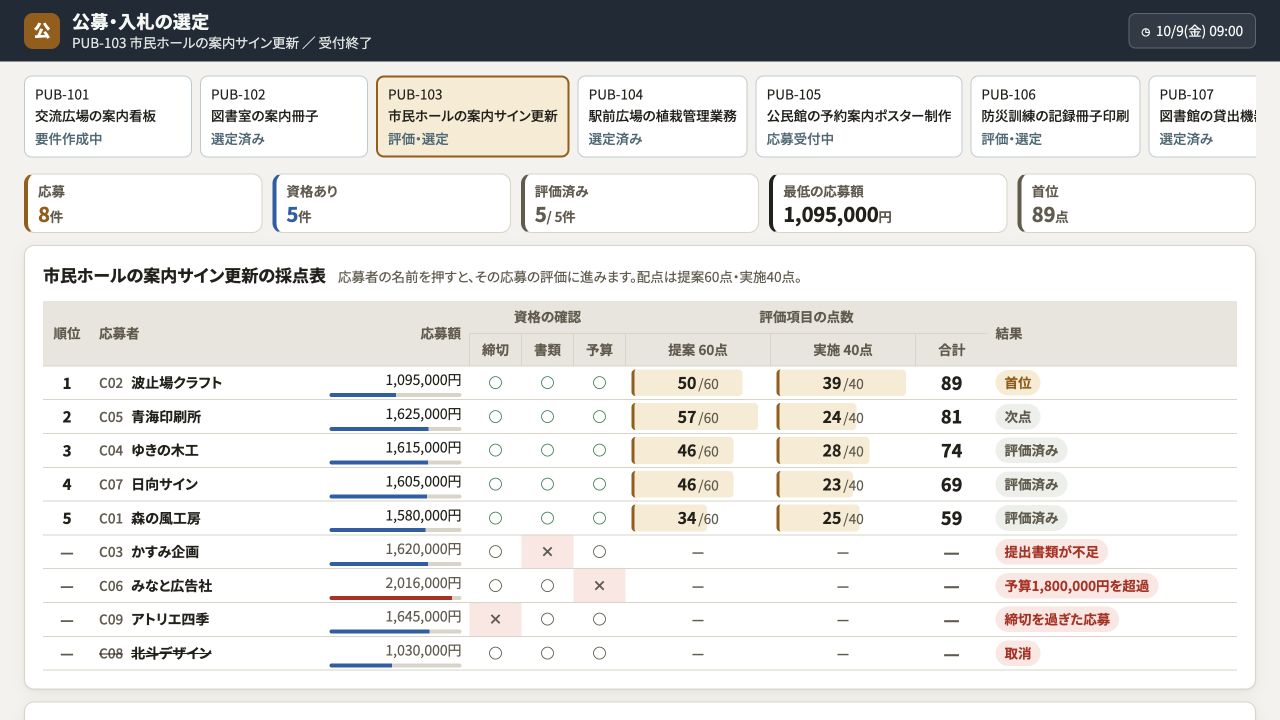Screen dimensions: 1280x720
Task: Click the 提案 60点 column header
Action: coord(698,350)
